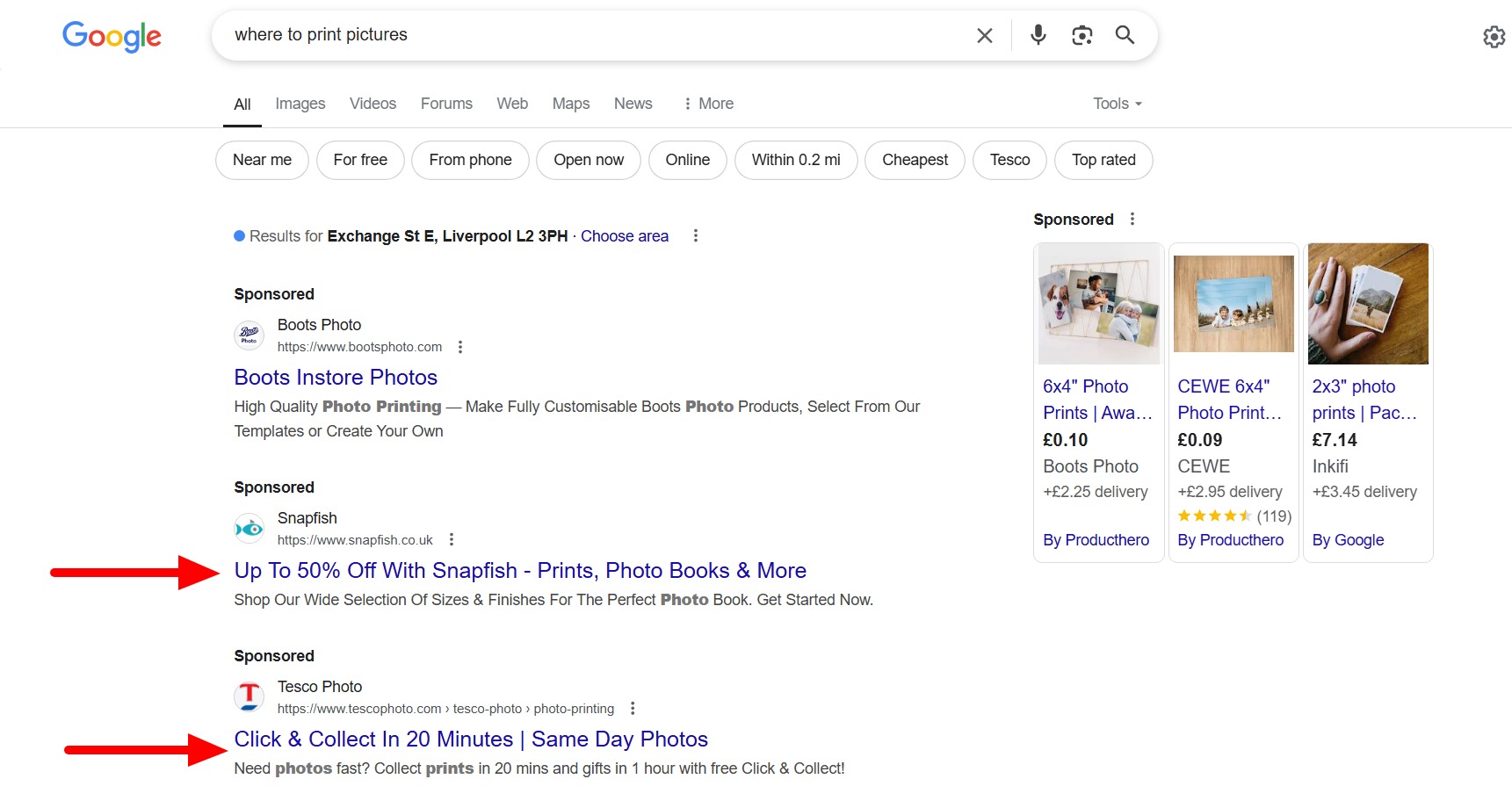Apply the For free filter chip
This screenshot has width=1512, height=808.
click(360, 160)
